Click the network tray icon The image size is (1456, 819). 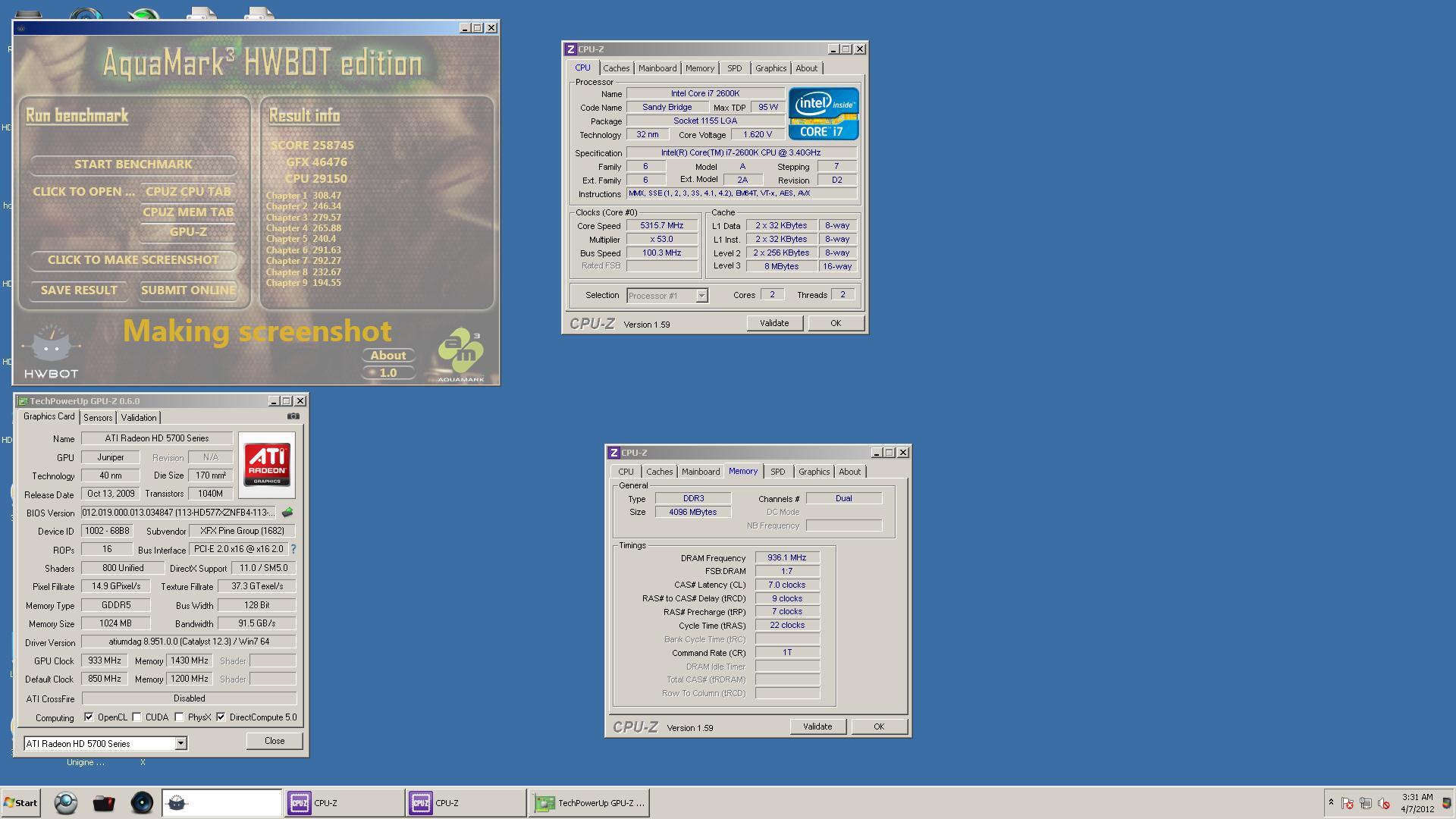click(x=1366, y=803)
